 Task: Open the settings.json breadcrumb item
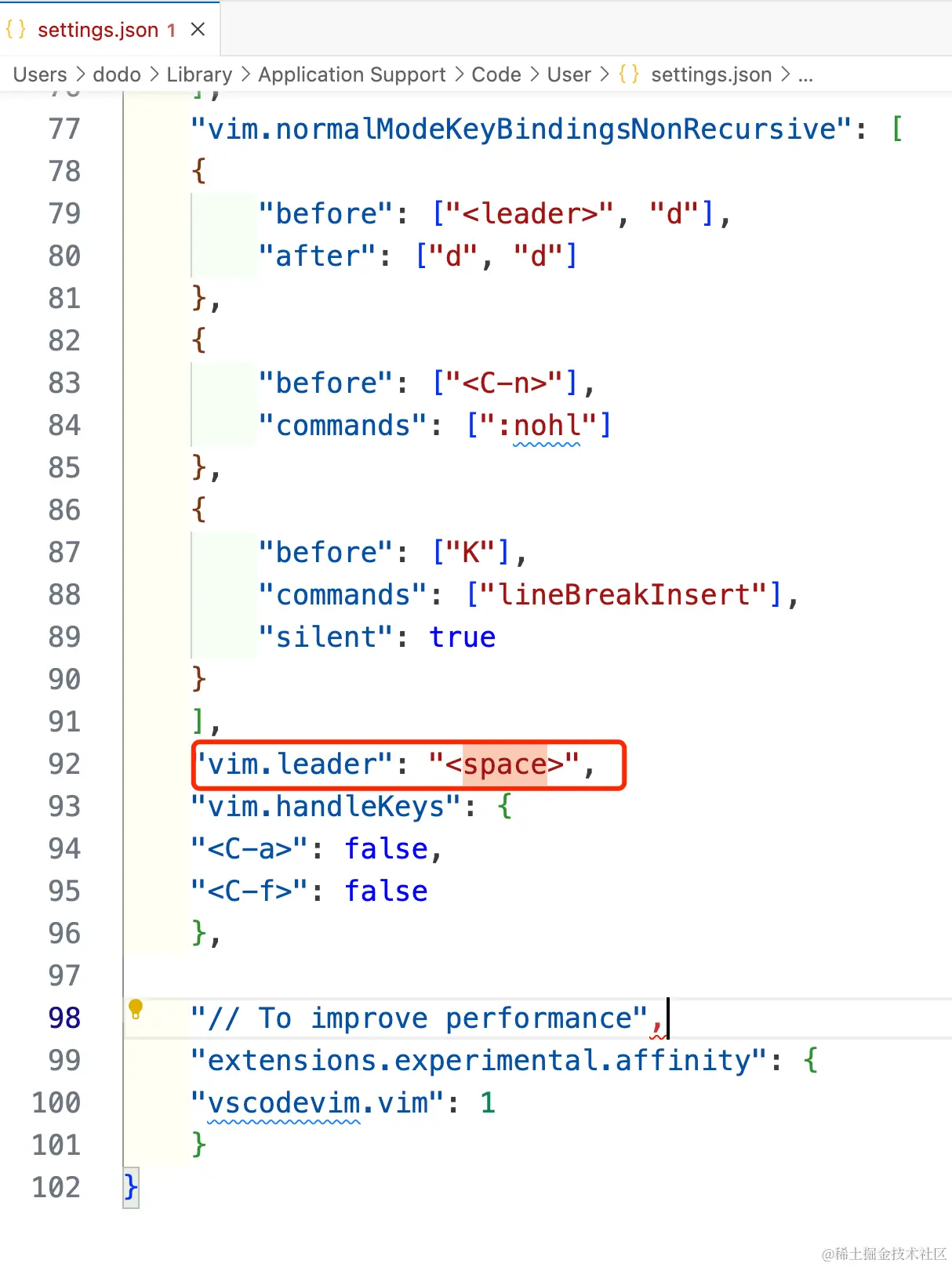pos(711,74)
